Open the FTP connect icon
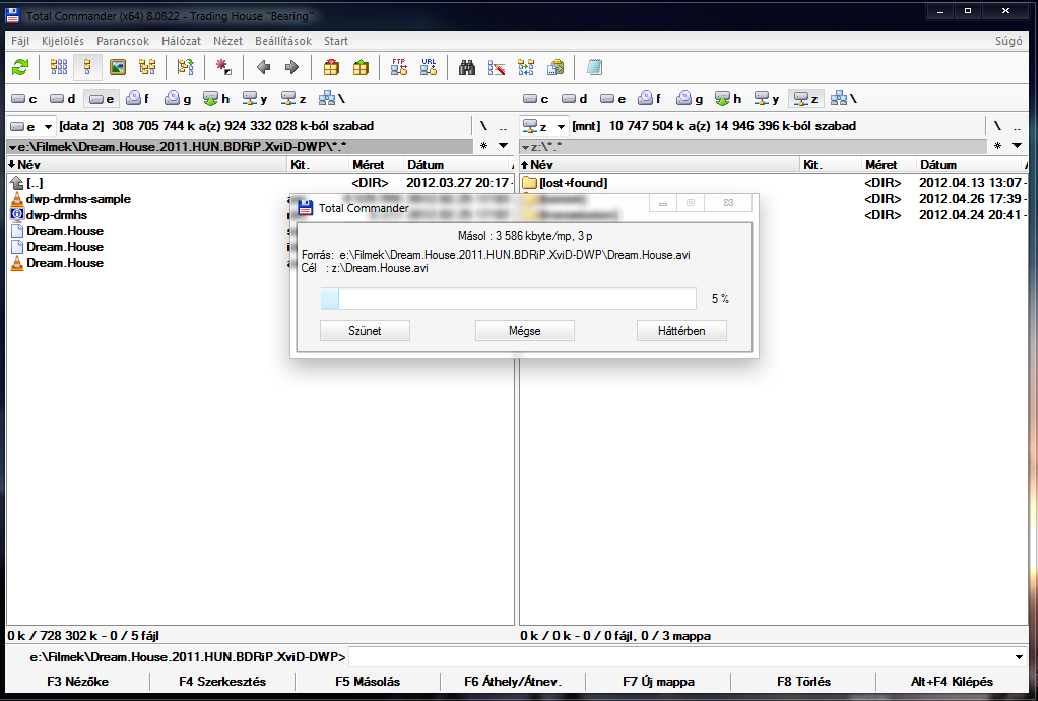This screenshot has width=1038, height=701. tap(399, 67)
